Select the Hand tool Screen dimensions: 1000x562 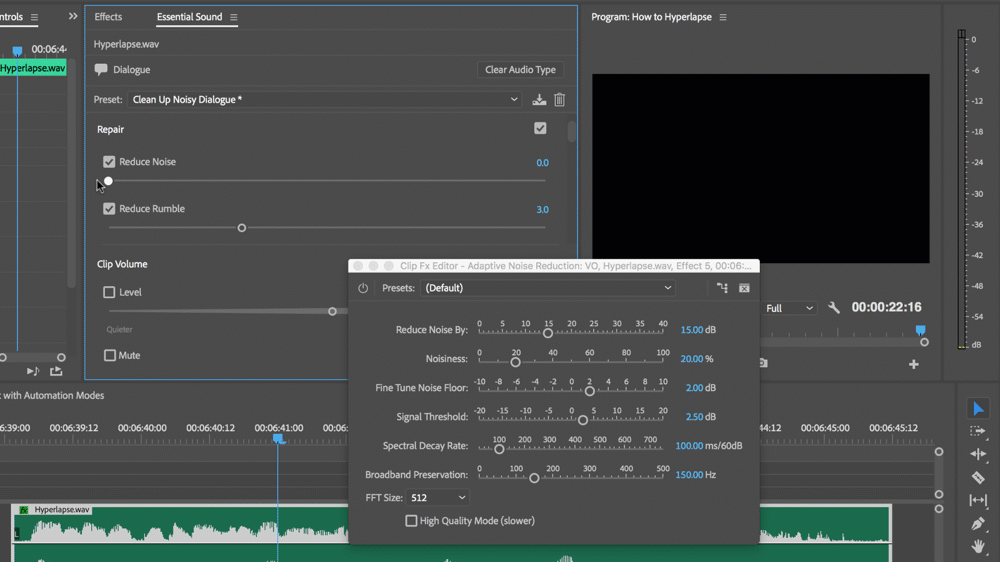(x=978, y=547)
